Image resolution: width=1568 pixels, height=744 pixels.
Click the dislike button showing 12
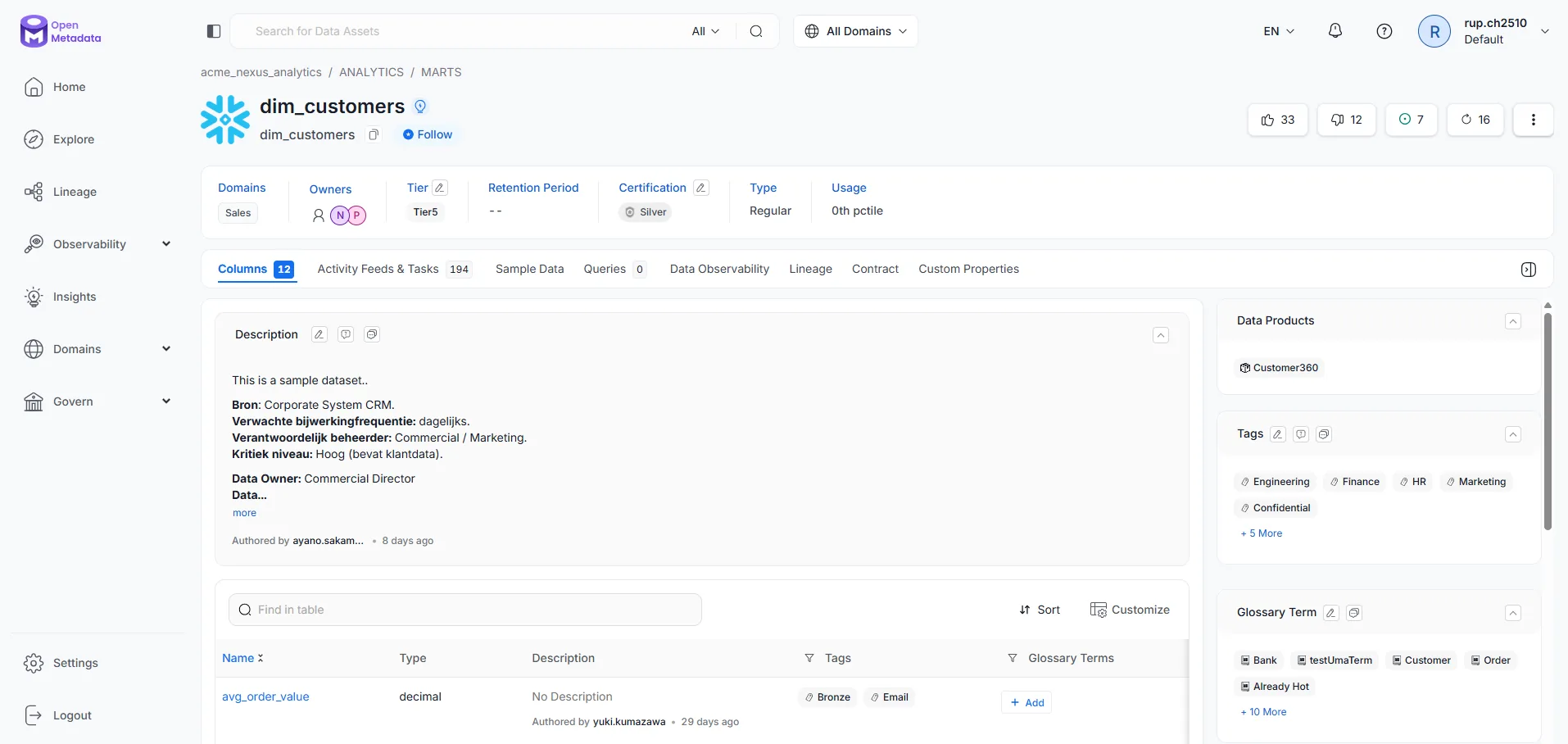[x=1347, y=120]
